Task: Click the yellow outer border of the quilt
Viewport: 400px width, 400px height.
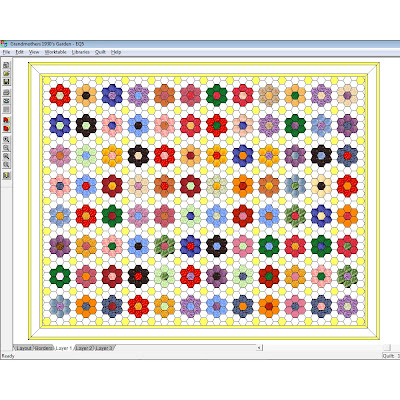Action: [203, 64]
